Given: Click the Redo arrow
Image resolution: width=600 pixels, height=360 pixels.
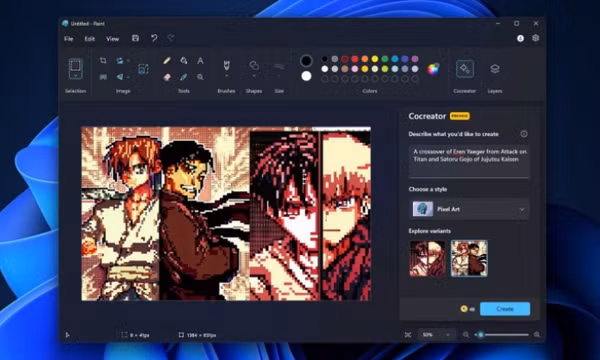Looking at the screenshot, I should point(171,38).
